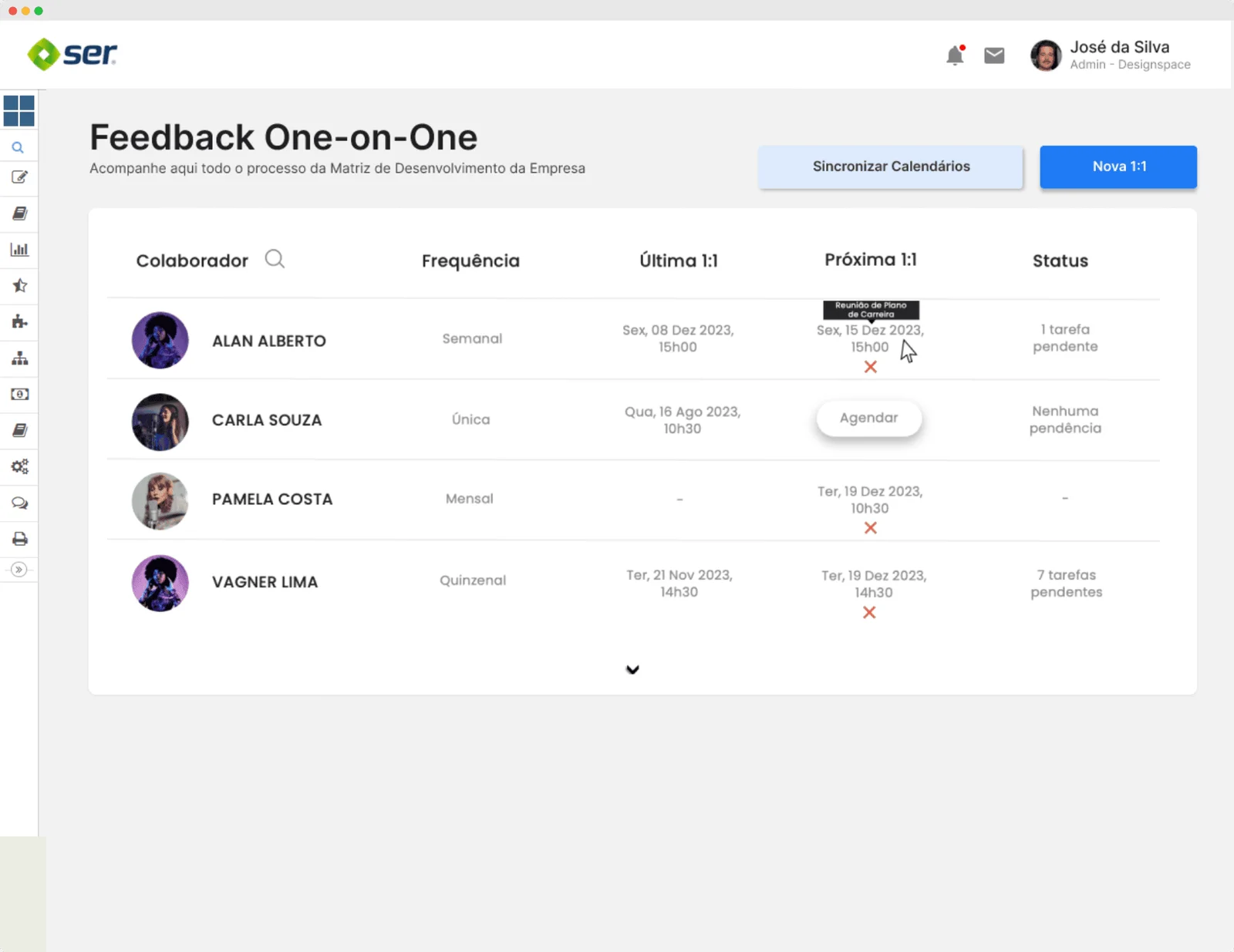Click Agendar for Carla Souza
This screenshot has height=952, width=1234.
point(868,418)
